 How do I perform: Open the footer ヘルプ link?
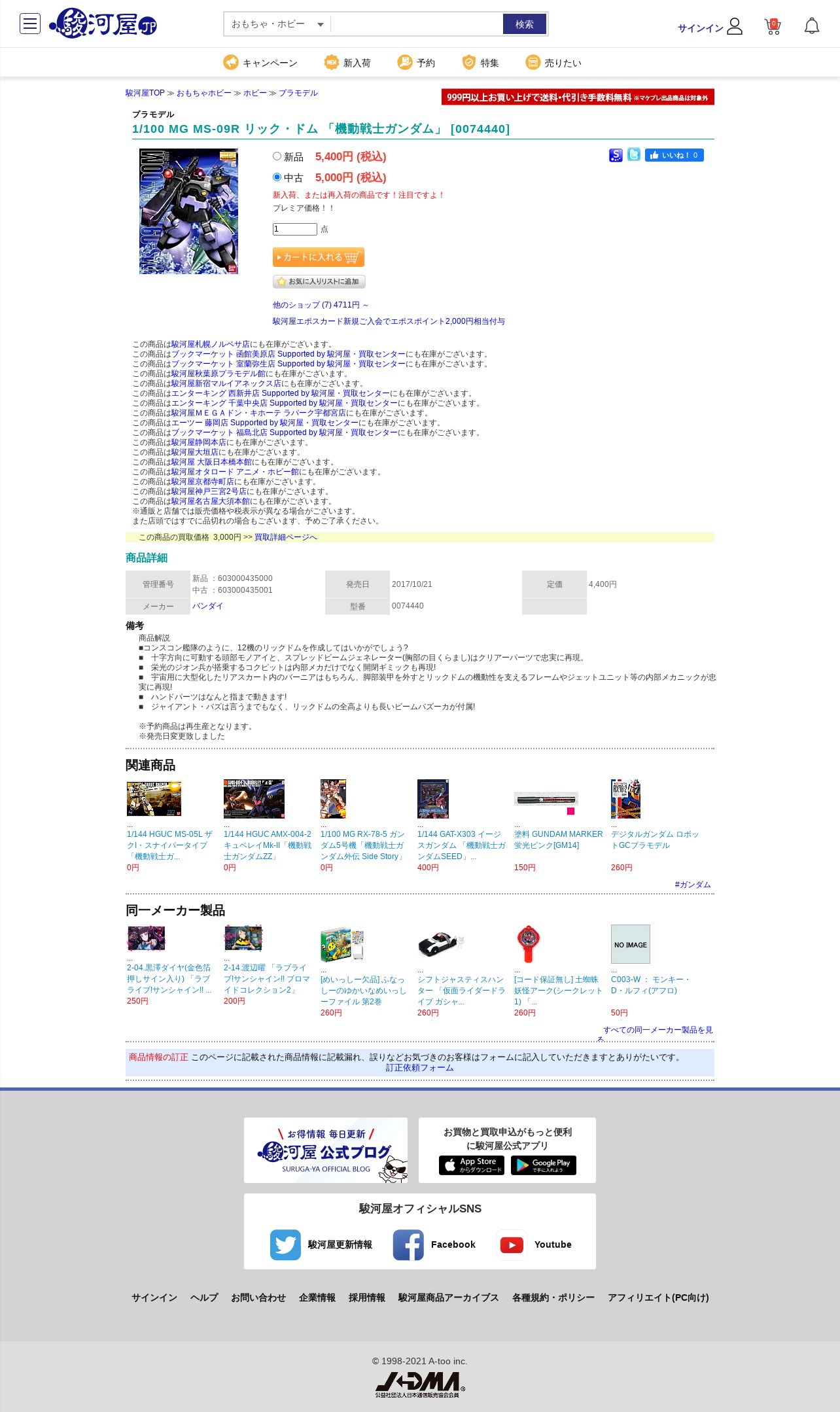[x=204, y=1297]
